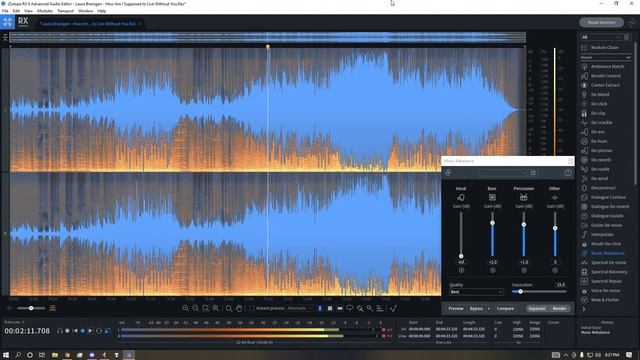Open Music Rebalance help question icon
640x360 pixels.
pyautogui.click(x=568, y=173)
